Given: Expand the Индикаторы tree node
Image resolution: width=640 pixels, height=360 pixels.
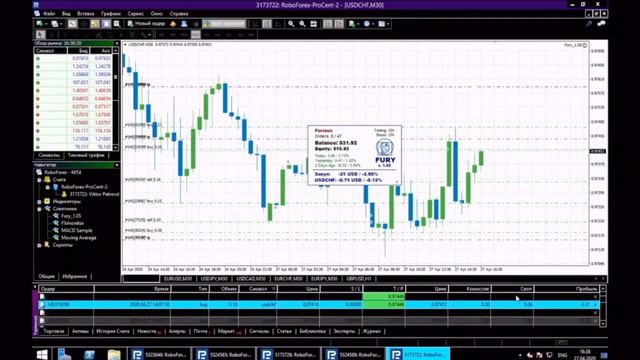Looking at the screenshot, I should click(40, 202).
